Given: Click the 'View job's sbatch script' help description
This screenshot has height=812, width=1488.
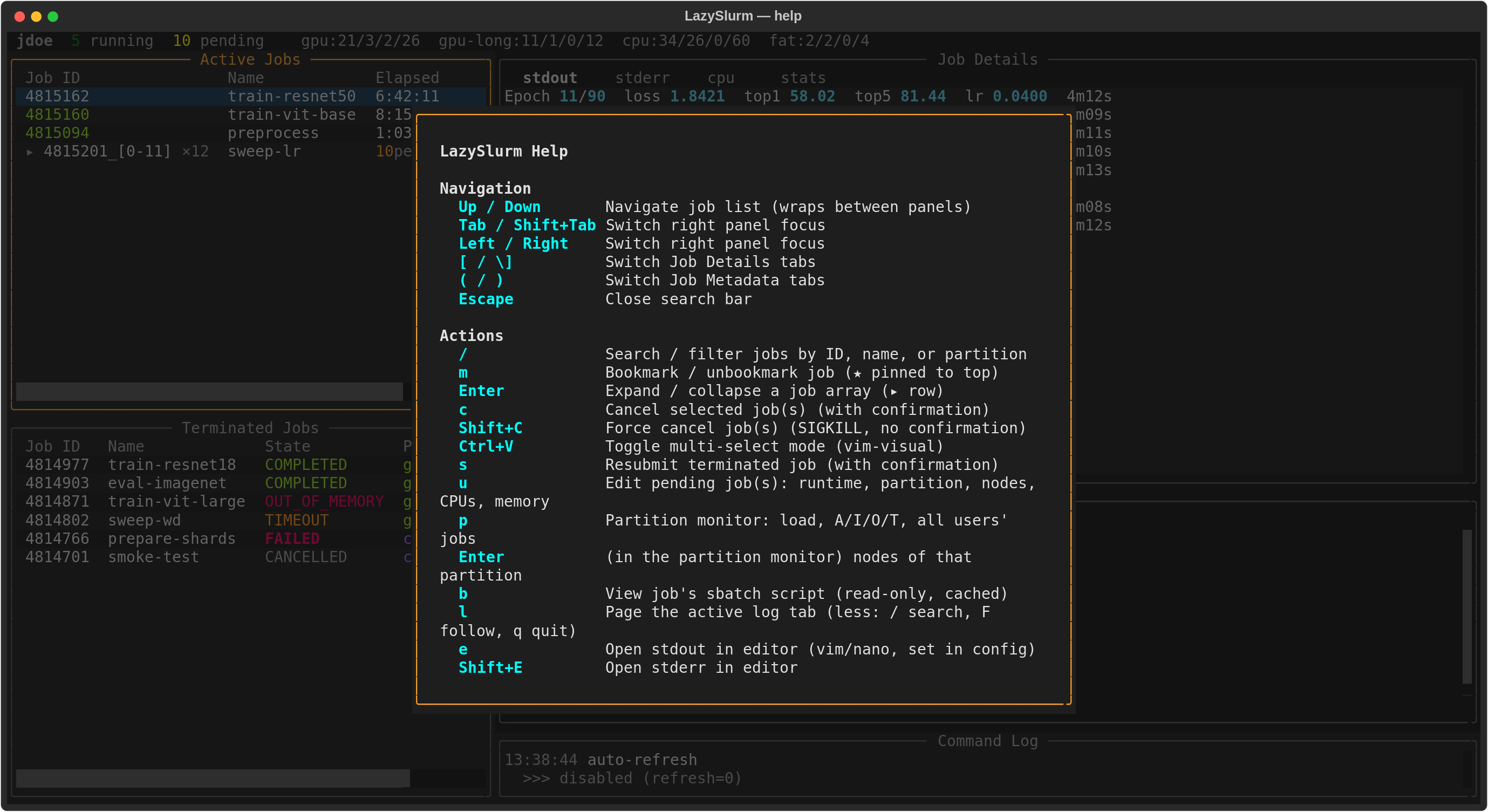Looking at the screenshot, I should point(807,593).
